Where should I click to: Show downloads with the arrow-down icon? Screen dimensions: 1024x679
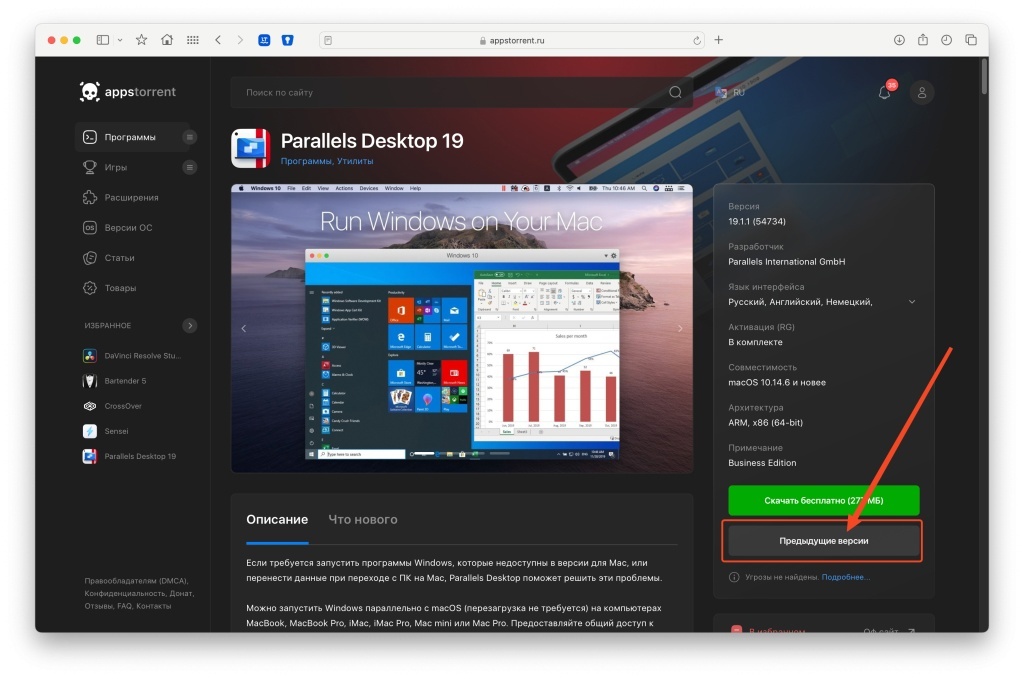[x=899, y=40]
